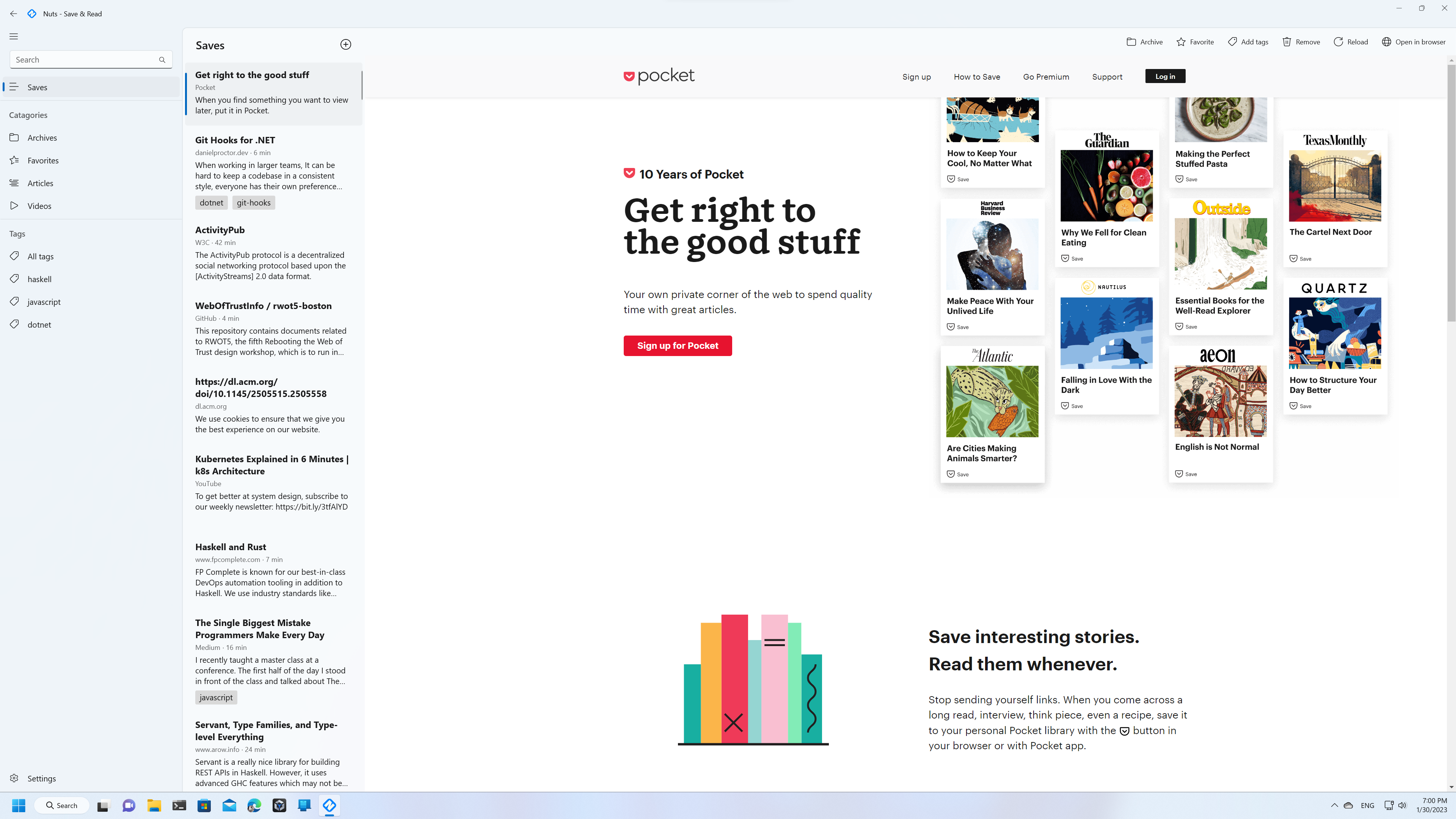Filter by the haskell tag

coord(39,279)
